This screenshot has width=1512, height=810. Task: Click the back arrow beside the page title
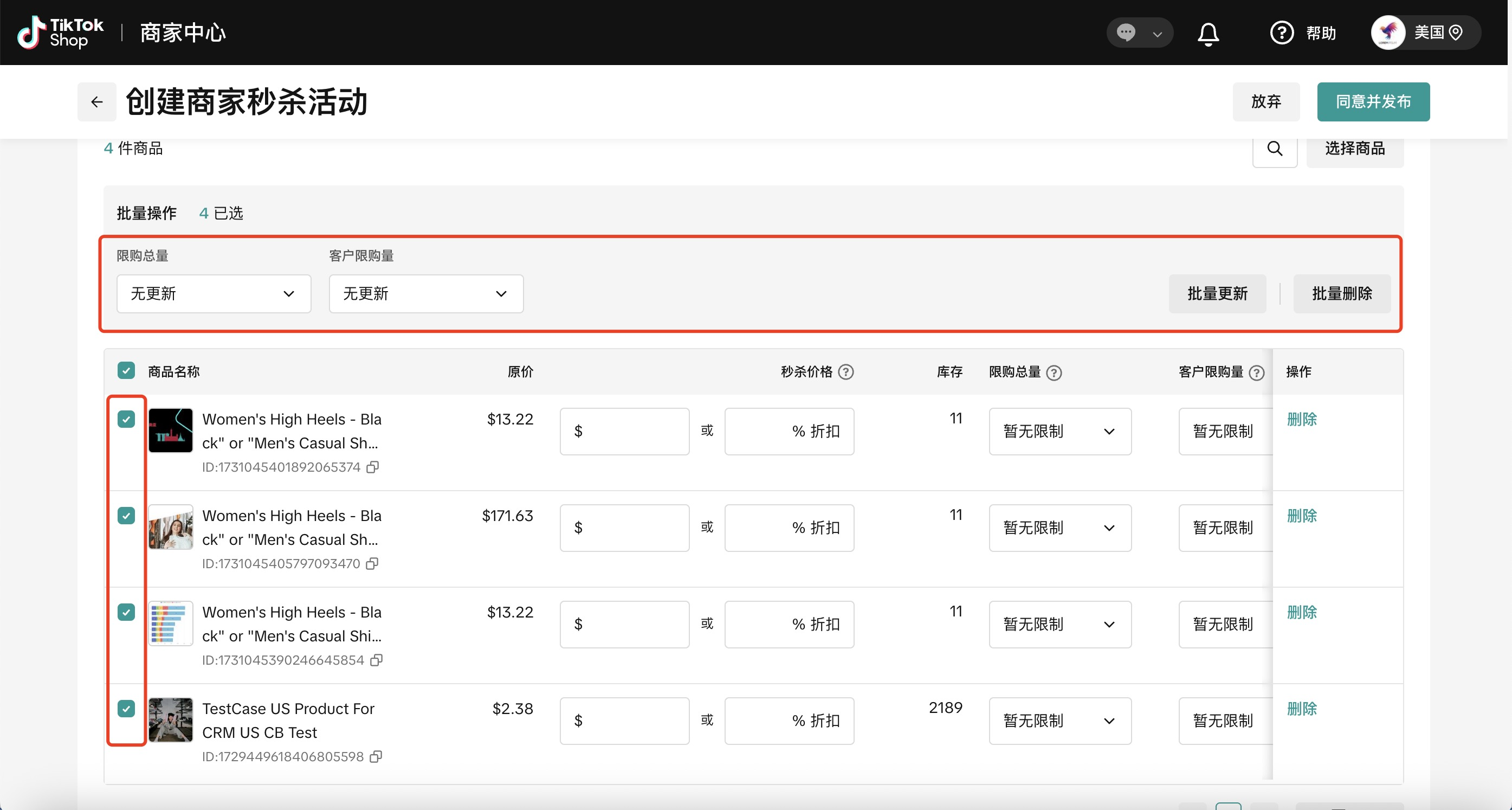[97, 101]
